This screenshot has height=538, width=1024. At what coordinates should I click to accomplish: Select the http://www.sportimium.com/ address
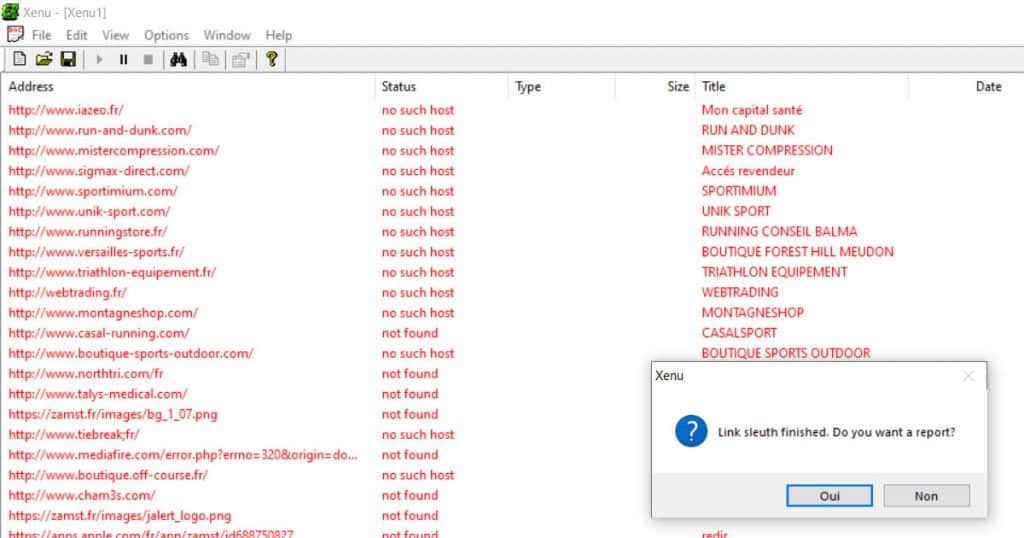coord(93,191)
